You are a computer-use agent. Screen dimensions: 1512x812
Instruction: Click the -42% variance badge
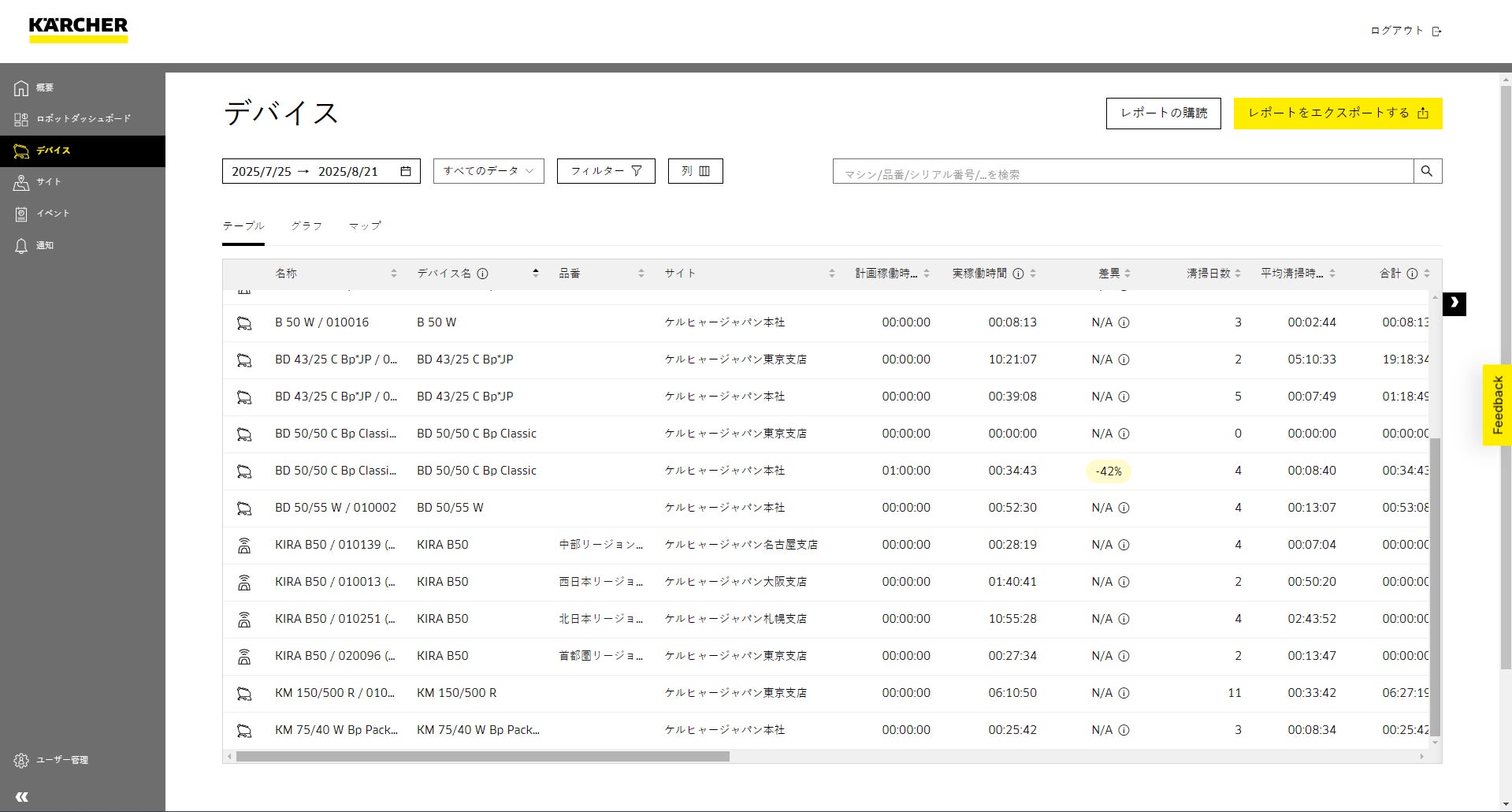pyautogui.click(x=1109, y=471)
